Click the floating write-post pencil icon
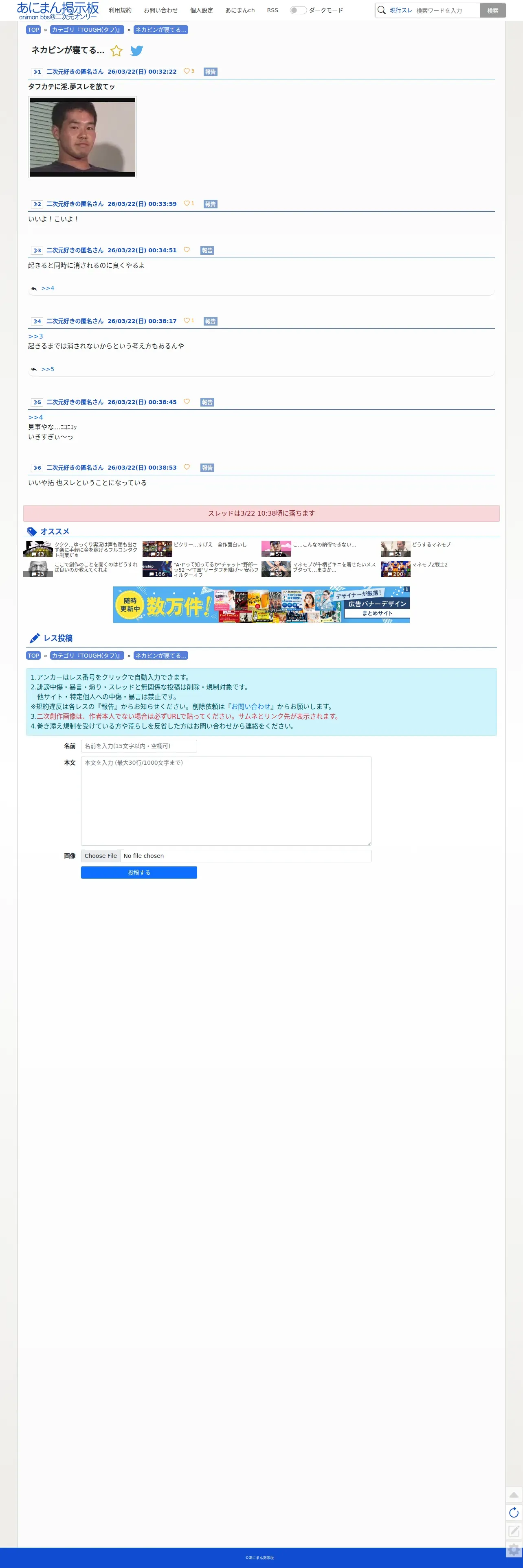Screen dimensions: 523x1568 tap(514, 1531)
